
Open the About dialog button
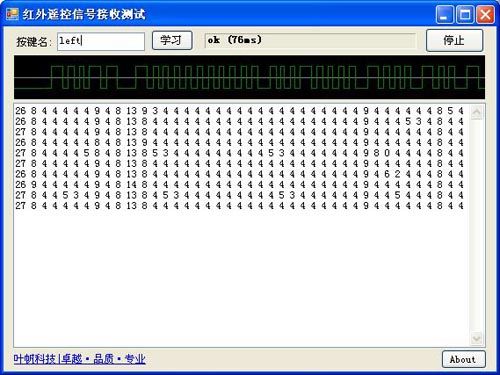click(x=463, y=359)
